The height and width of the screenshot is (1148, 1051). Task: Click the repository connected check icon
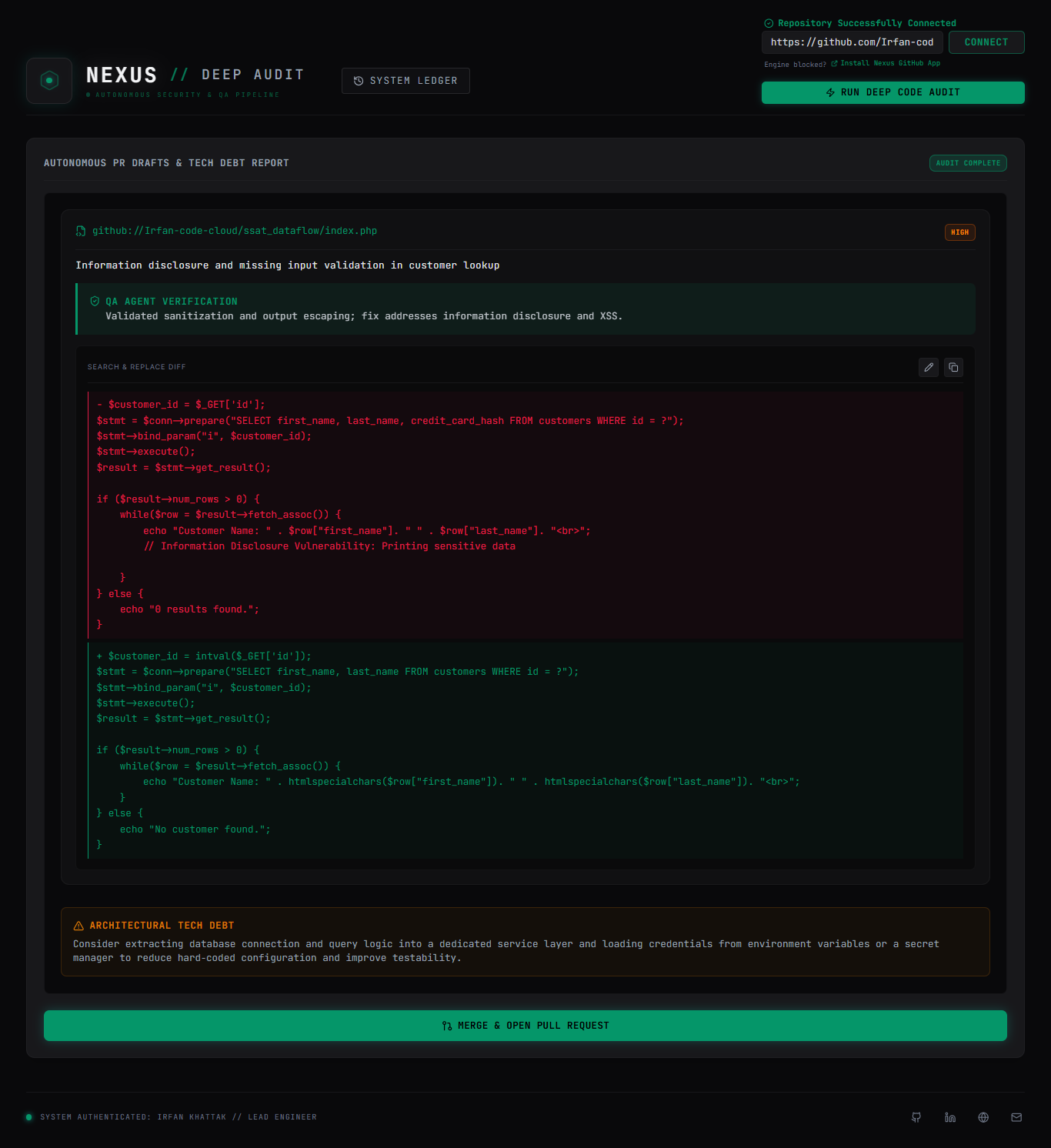pyautogui.click(x=769, y=23)
